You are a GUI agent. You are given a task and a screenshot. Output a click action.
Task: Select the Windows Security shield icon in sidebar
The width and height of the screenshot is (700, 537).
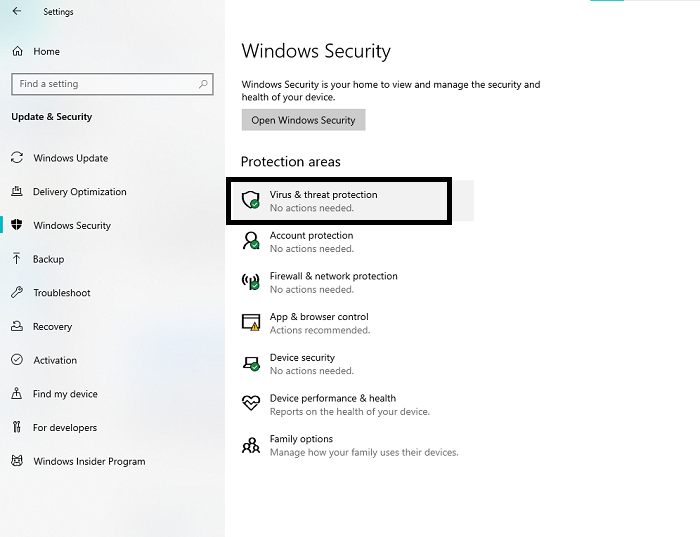pyautogui.click(x=17, y=225)
